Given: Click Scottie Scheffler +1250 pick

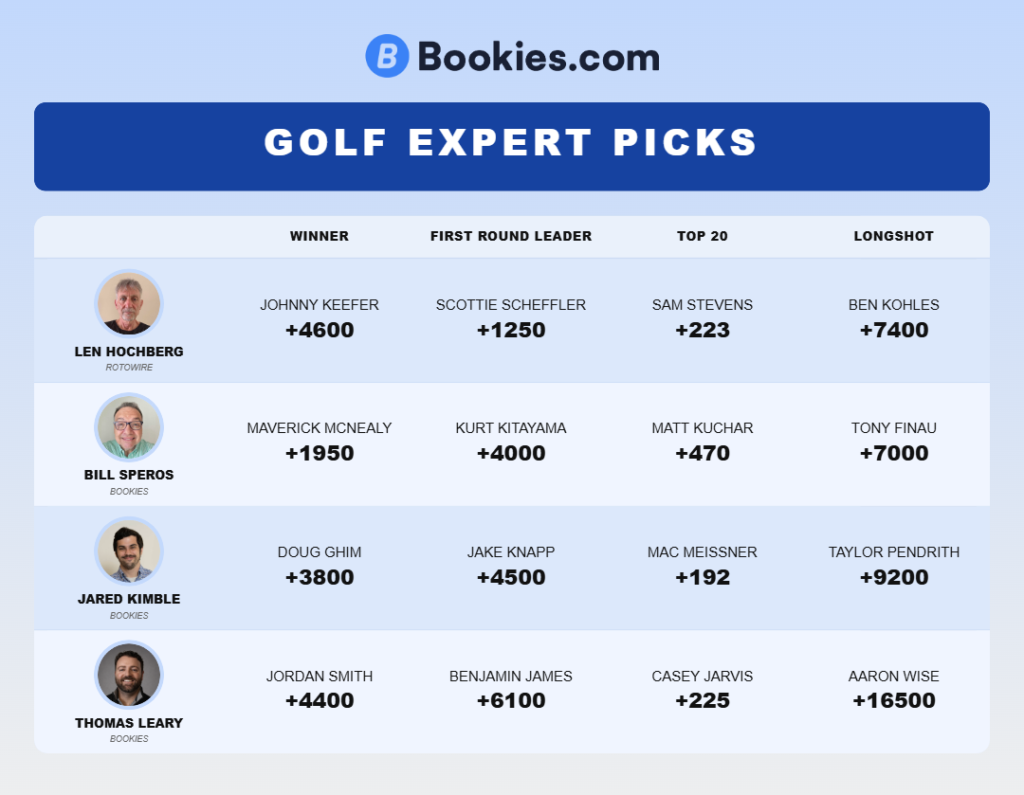Looking at the screenshot, I should (x=511, y=319).
